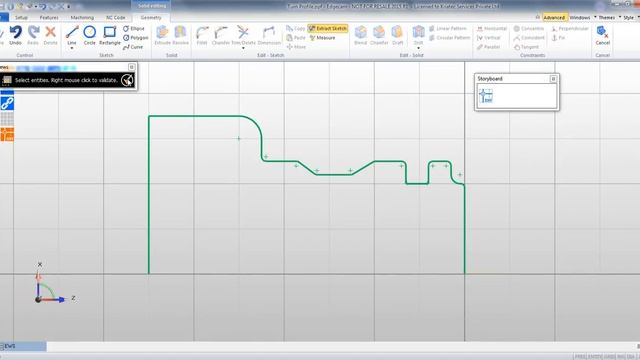Select the Geometry ribbon tab
640x360 pixels.
[x=151, y=18]
